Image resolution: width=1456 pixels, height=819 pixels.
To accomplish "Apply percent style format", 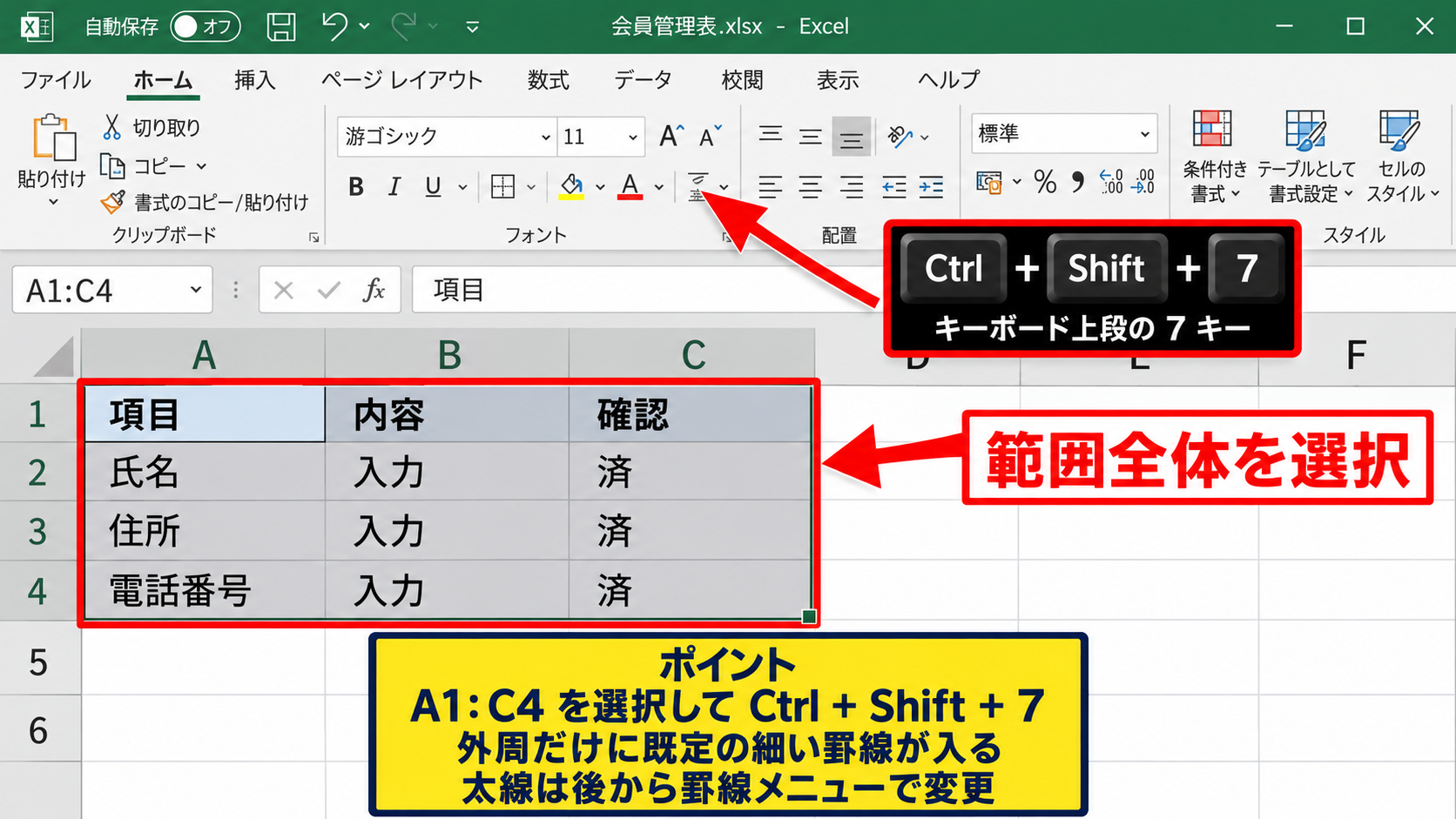I will (1045, 182).
